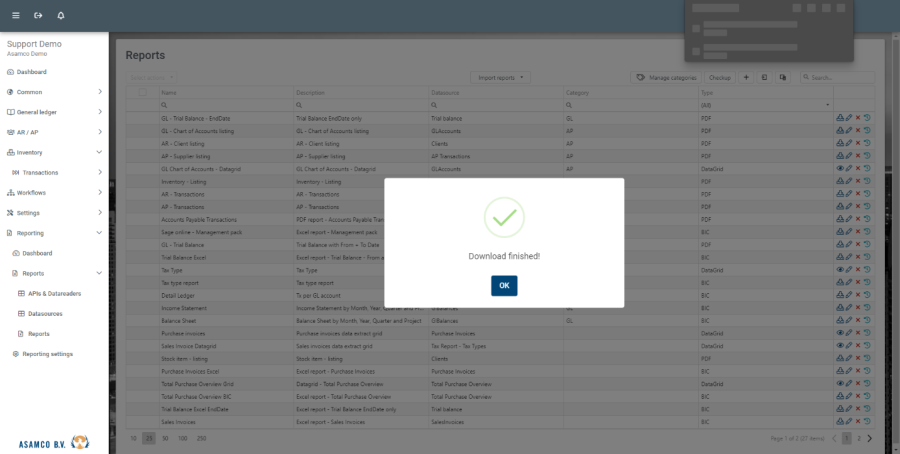Toggle the select-all checkbox in the table header

click(x=142, y=92)
